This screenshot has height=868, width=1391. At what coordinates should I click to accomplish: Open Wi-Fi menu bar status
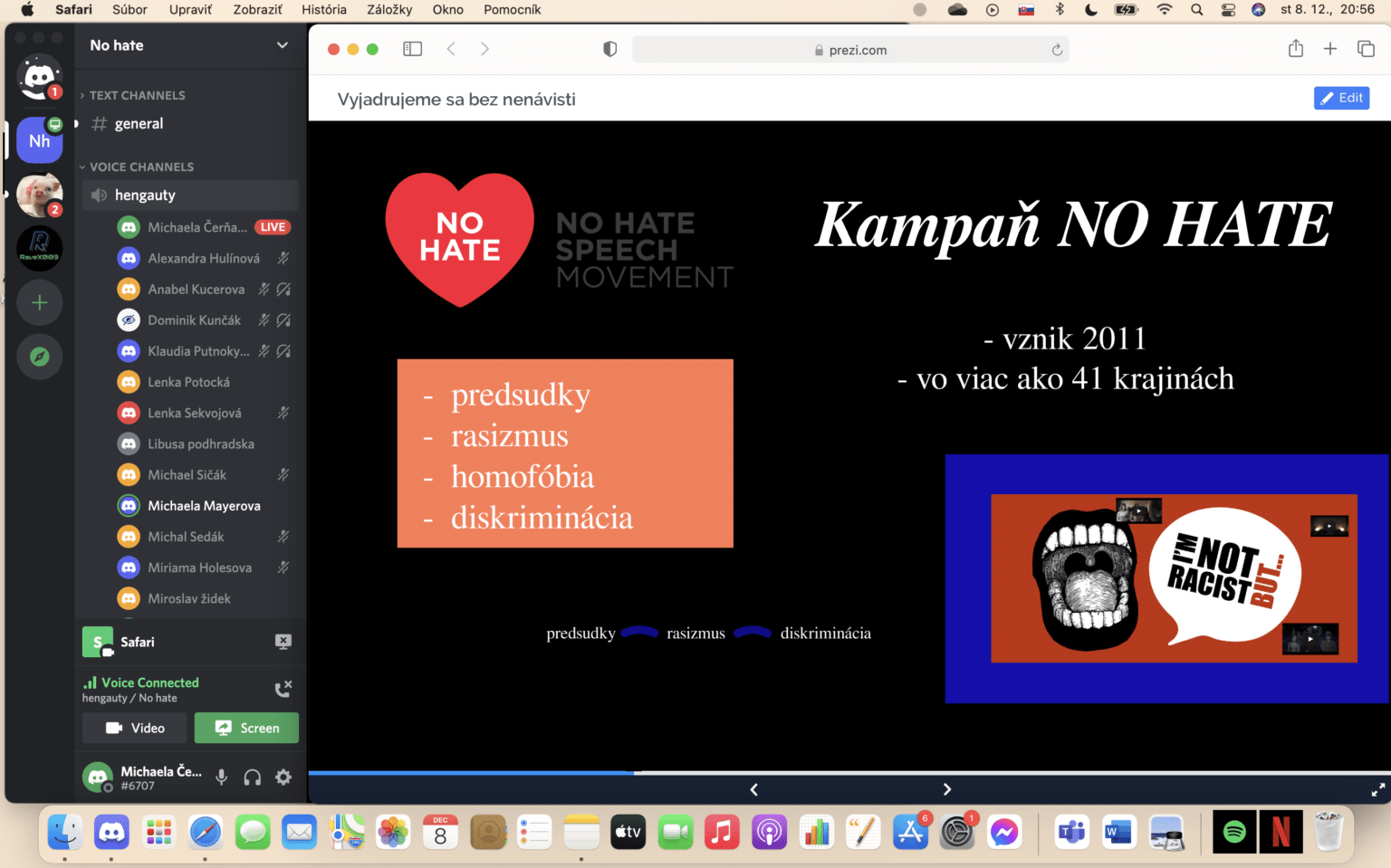tap(1165, 9)
